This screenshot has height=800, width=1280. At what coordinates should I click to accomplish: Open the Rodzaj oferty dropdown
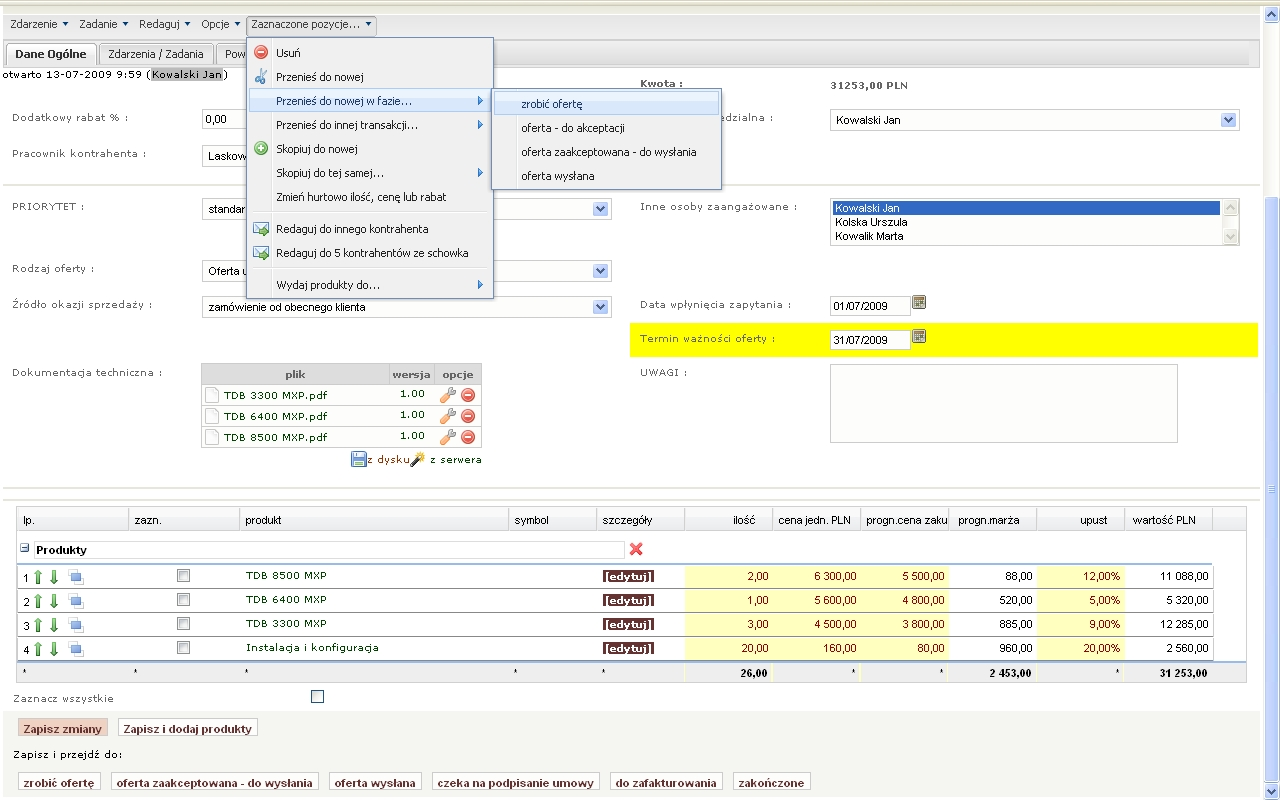coord(600,271)
